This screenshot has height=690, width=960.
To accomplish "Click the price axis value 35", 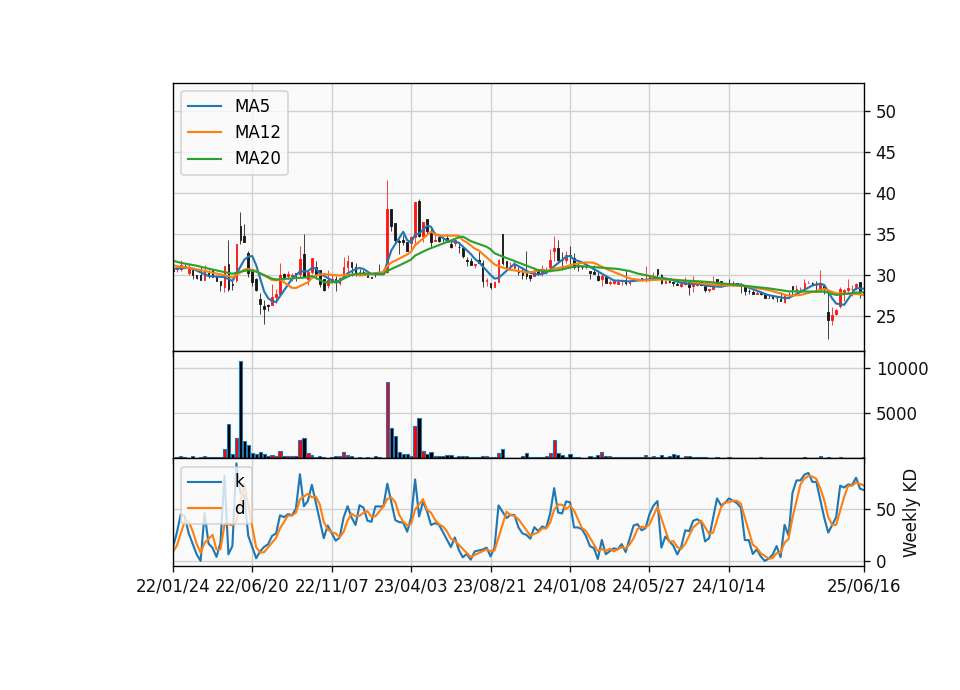I will [x=886, y=235].
